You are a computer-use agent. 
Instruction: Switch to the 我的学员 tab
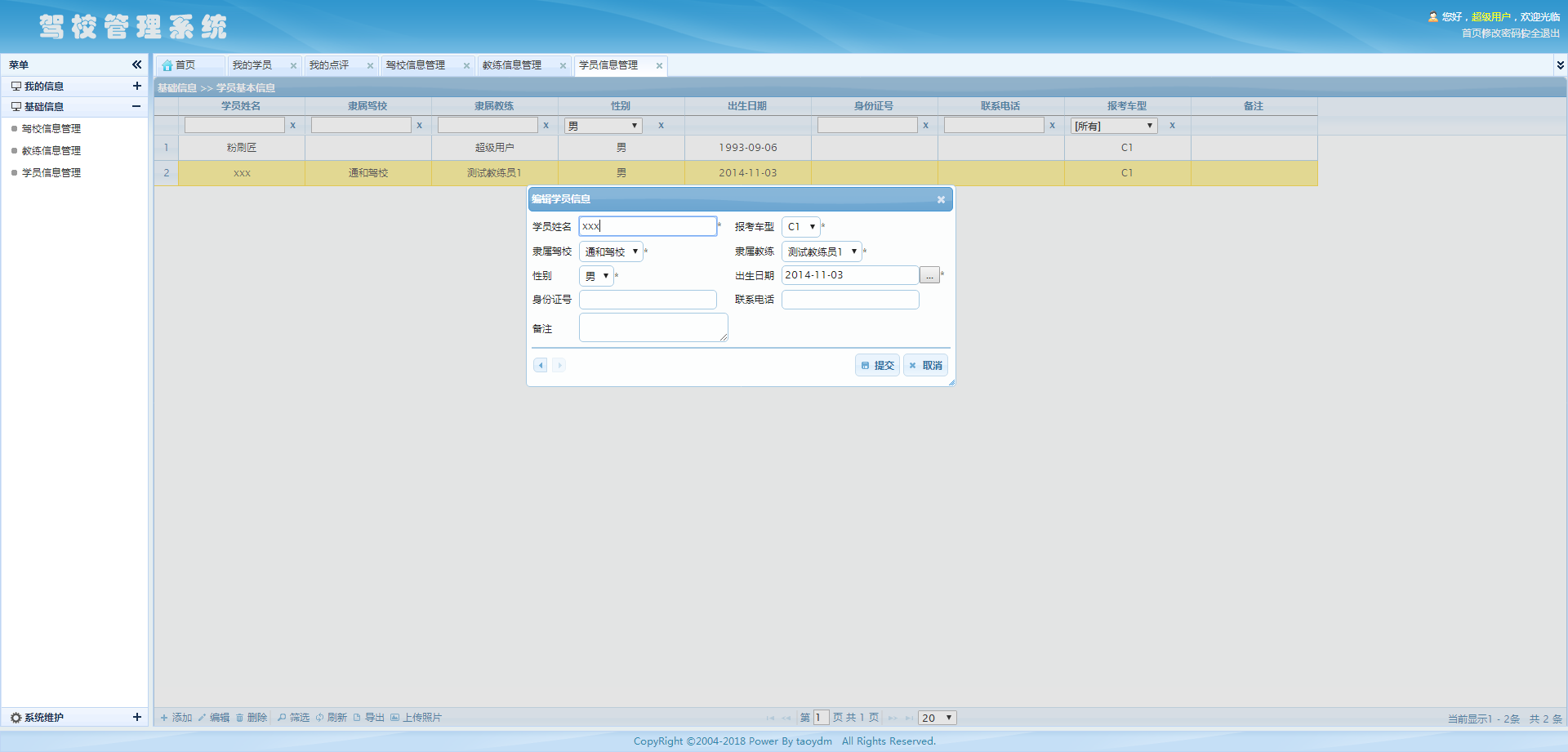click(252, 65)
